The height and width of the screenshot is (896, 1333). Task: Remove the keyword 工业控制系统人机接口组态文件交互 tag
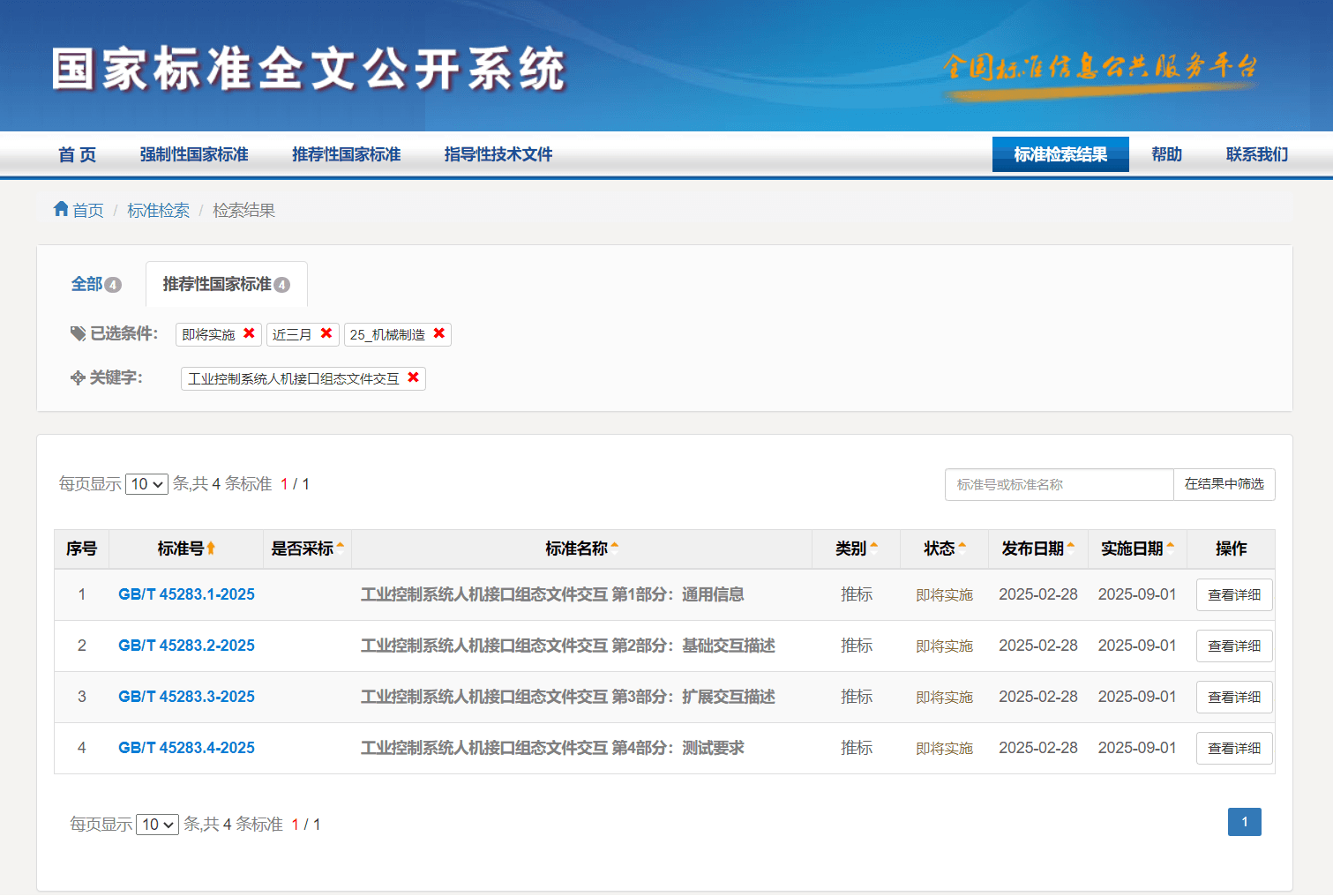(x=413, y=377)
